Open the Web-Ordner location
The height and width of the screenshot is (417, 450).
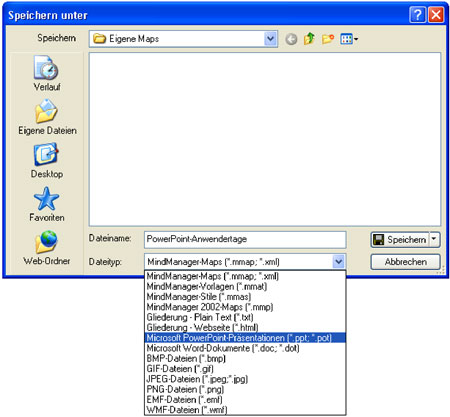pos(47,247)
